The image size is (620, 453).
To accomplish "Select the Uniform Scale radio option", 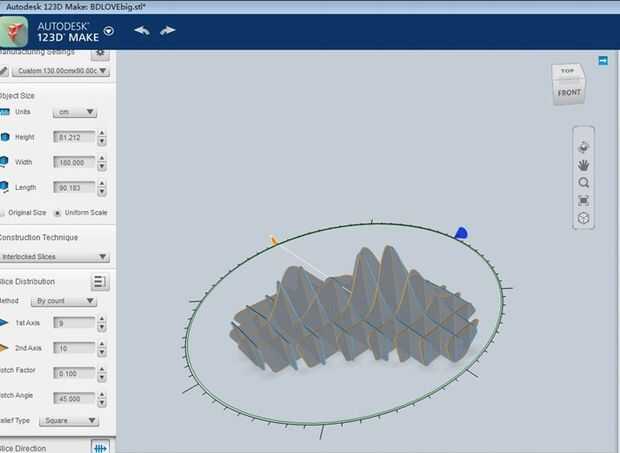I will (x=57, y=213).
